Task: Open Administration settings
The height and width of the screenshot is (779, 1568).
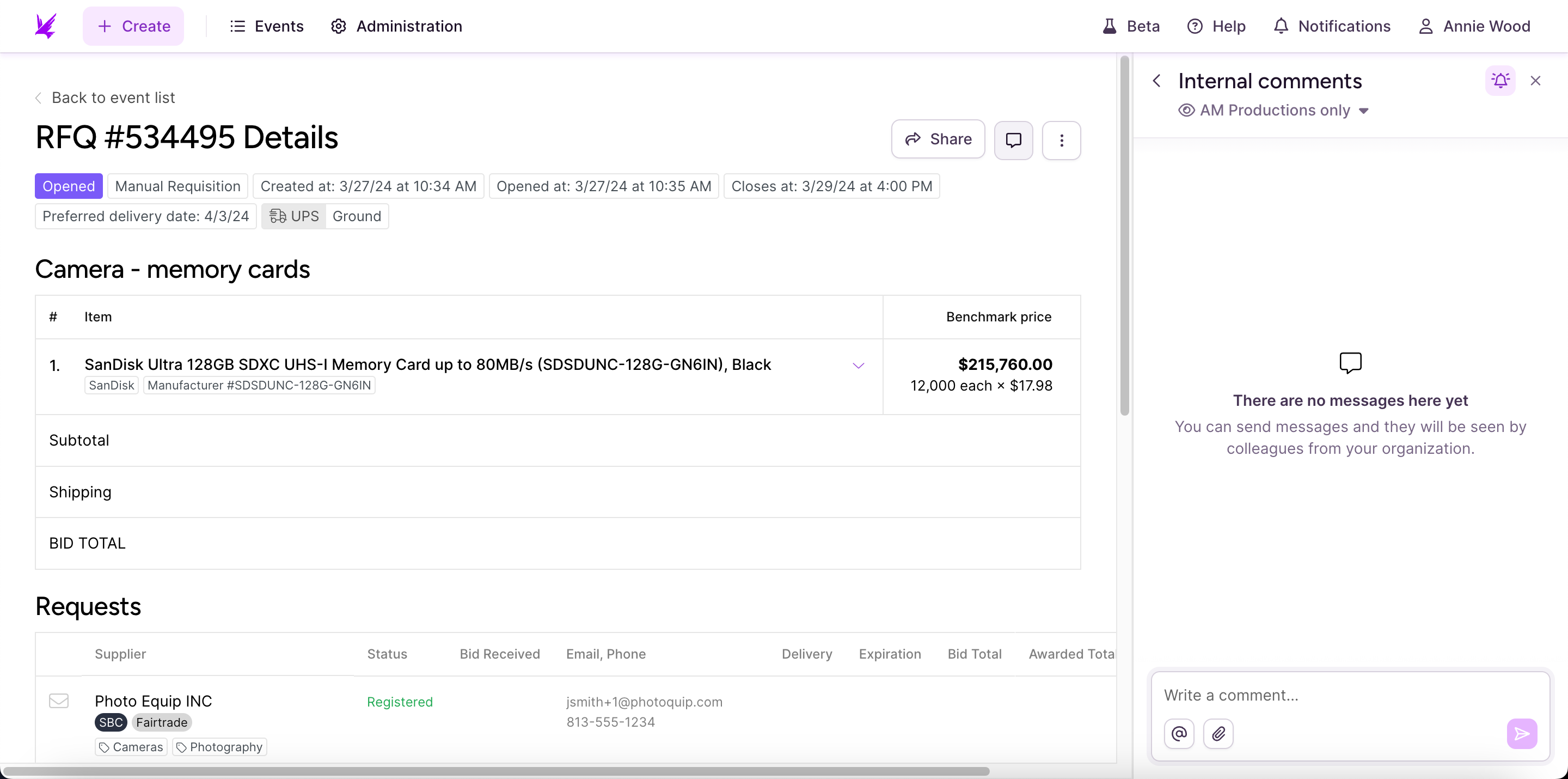Action: [x=396, y=26]
